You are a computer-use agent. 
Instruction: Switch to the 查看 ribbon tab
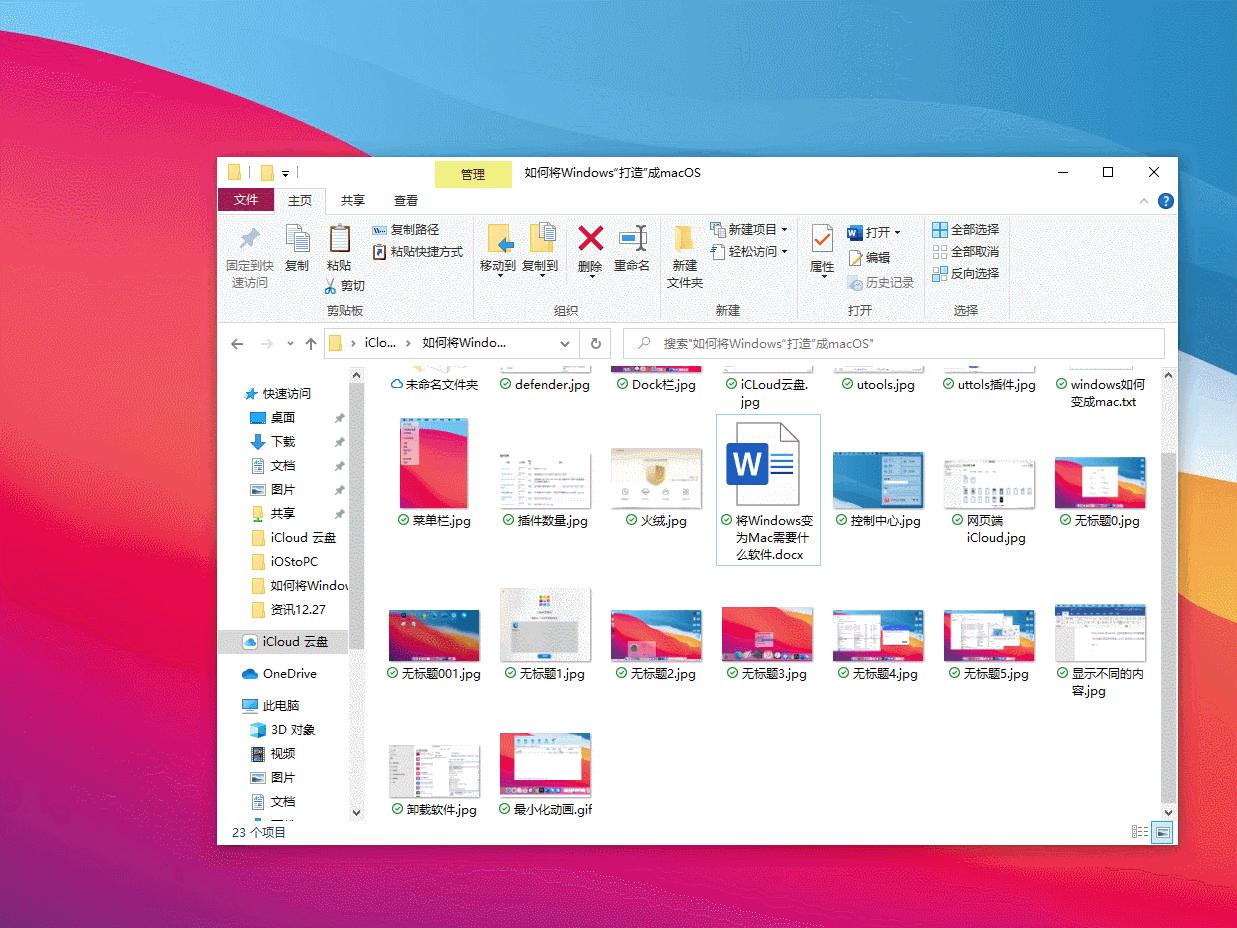(x=405, y=200)
